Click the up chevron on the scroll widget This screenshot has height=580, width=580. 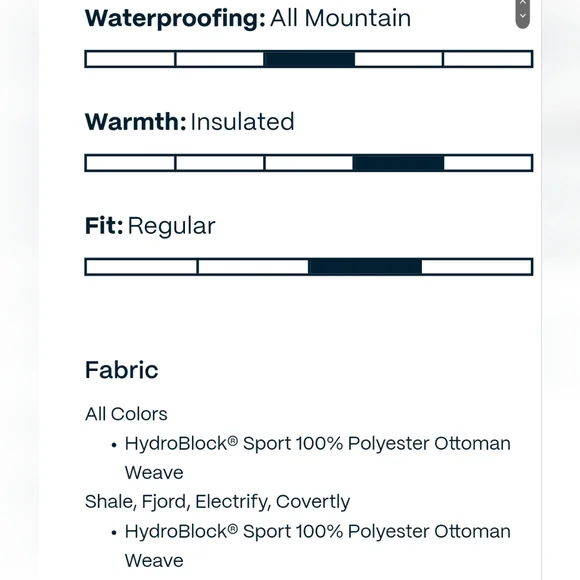click(523, 2)
